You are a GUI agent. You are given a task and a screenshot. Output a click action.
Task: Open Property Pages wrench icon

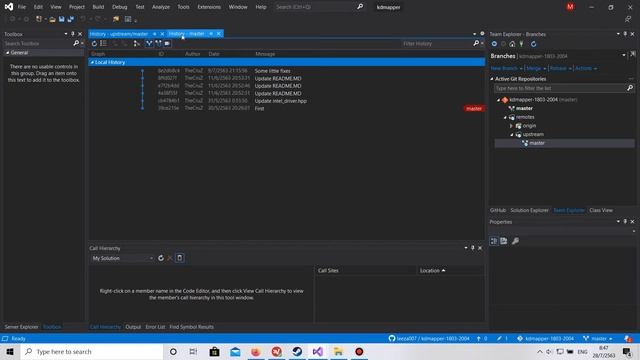(x=516, y=241)
